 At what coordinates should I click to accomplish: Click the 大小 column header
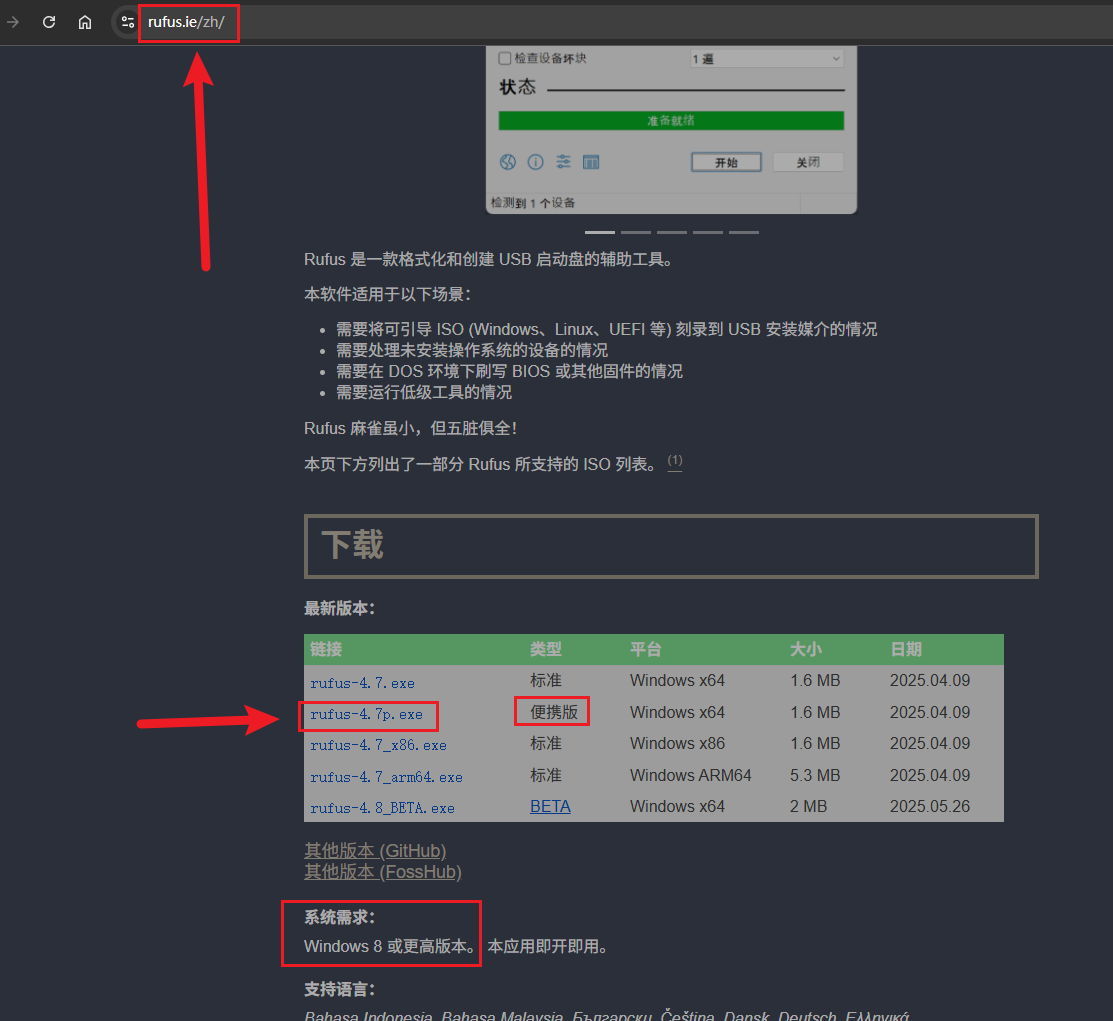click(806, 649)
